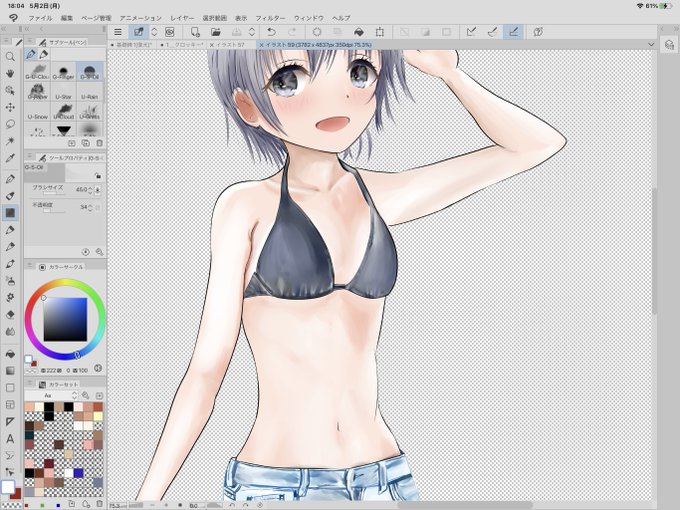Click Clear selection circle icon
Screen dimensions: 680x510
point(317,32)
